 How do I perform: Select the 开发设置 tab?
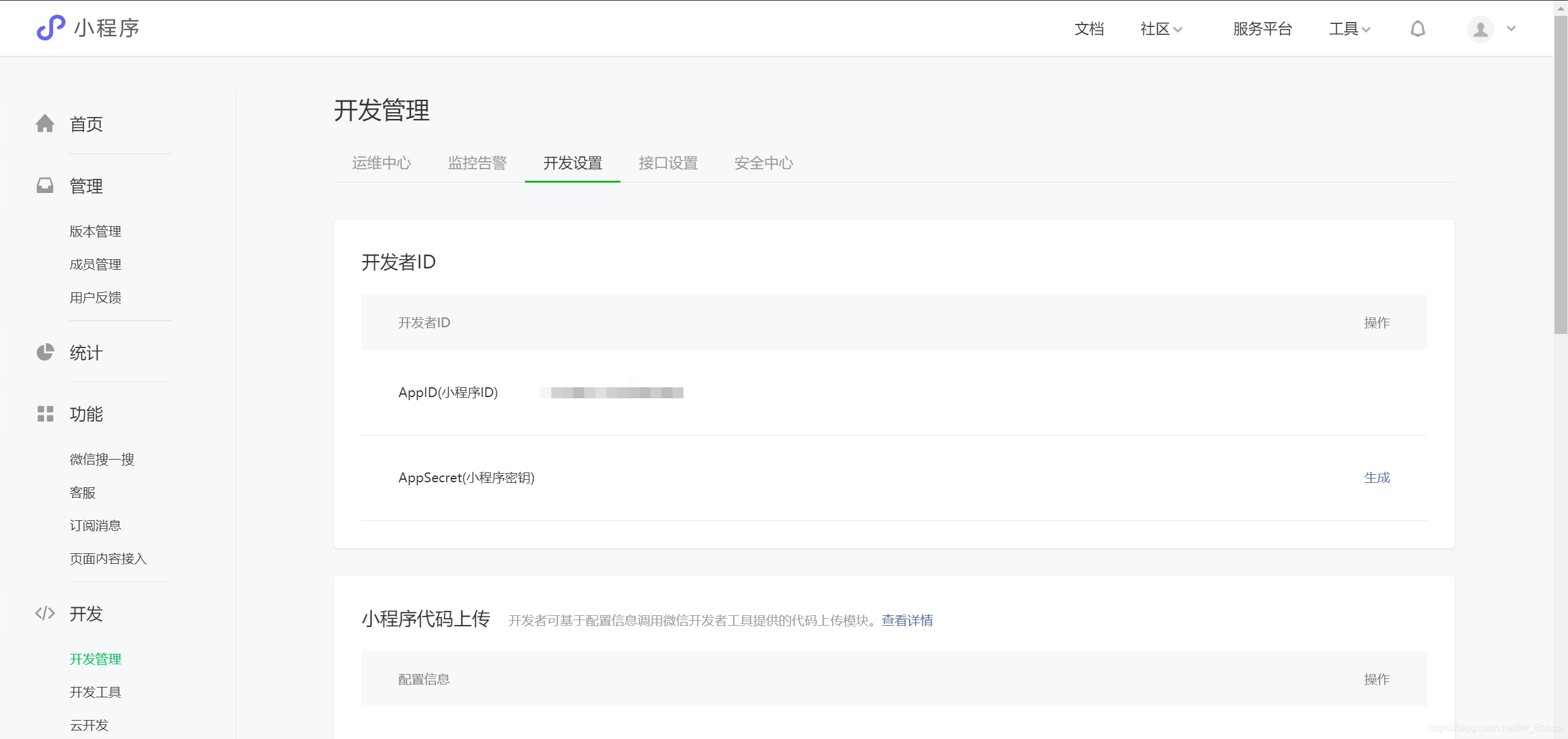[573, 163]
